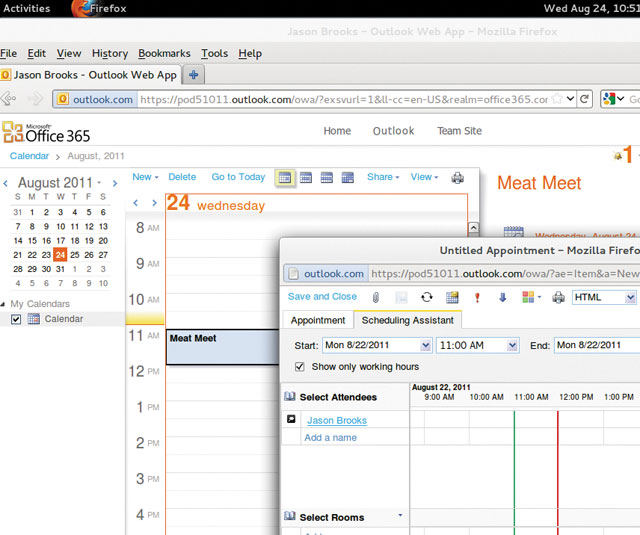Uncheck the Calendar checkbox under My Calendars
Image resolution: width=640 pixels, height=535 pixels.
[x=16, y=319]
